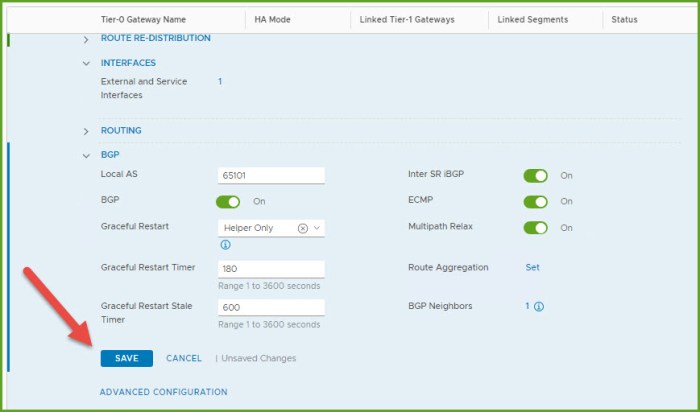Toggle the BGP switch off
This screenshot has width=700, height=412.
point(228,201)
